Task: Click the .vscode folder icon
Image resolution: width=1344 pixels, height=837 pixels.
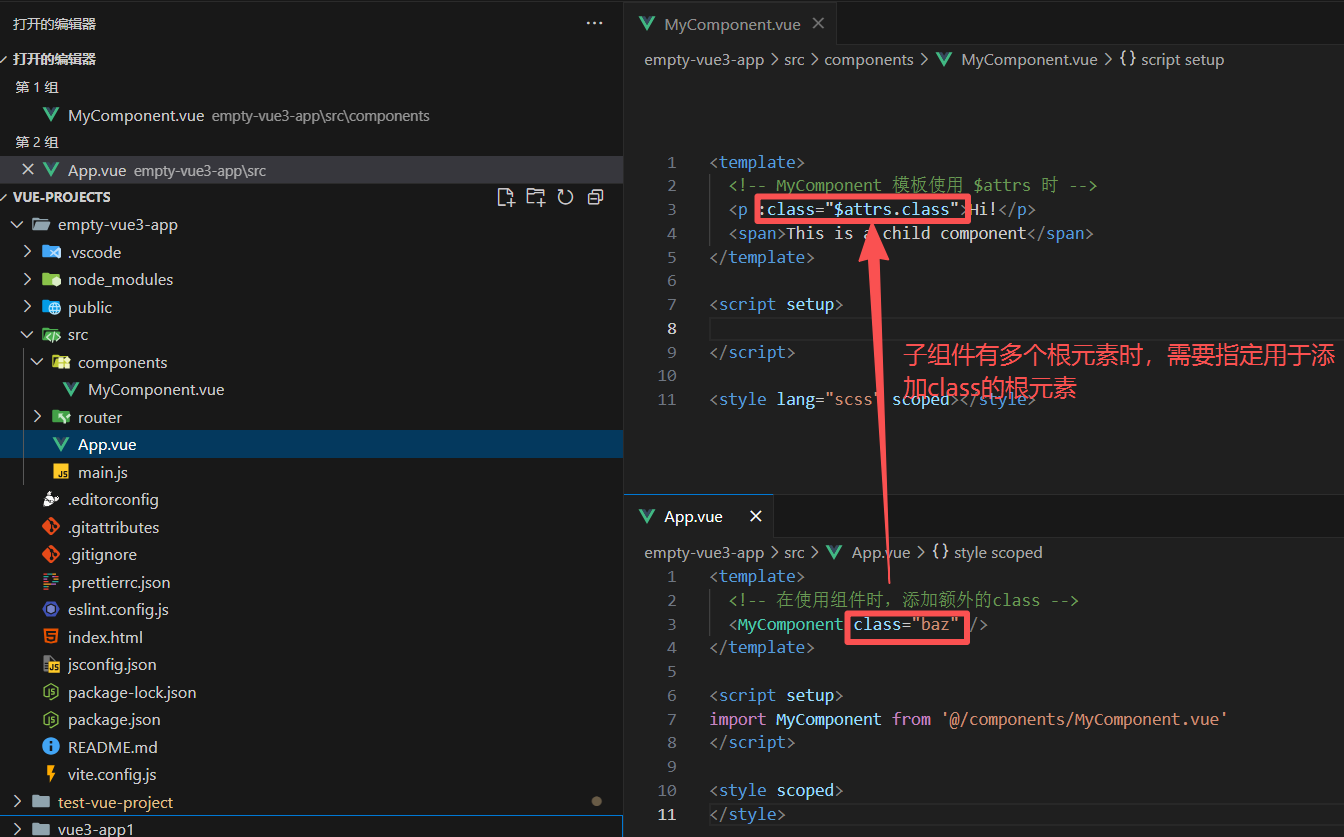Action: [51, 252]
